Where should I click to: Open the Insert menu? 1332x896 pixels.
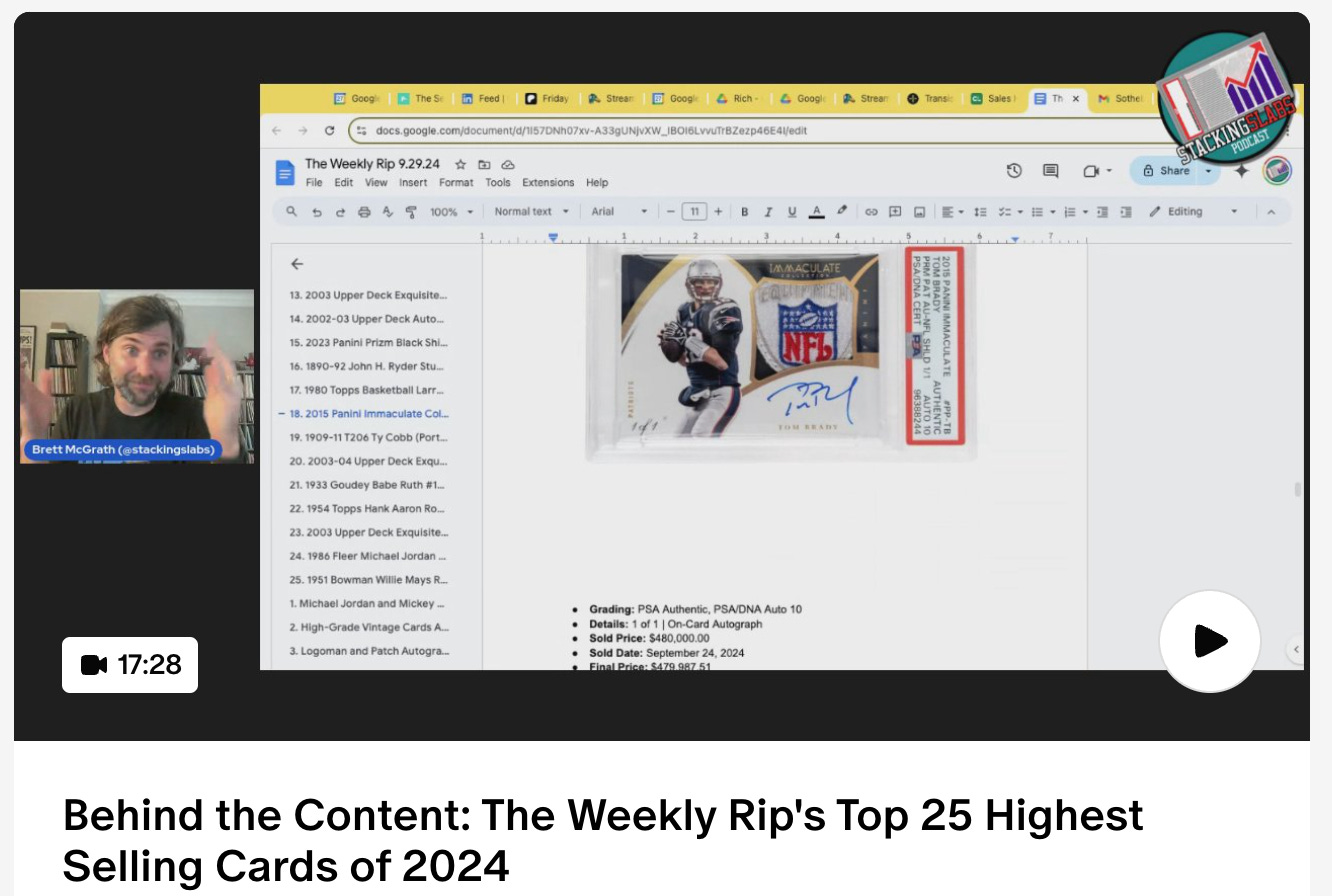[x=413, y=183]
